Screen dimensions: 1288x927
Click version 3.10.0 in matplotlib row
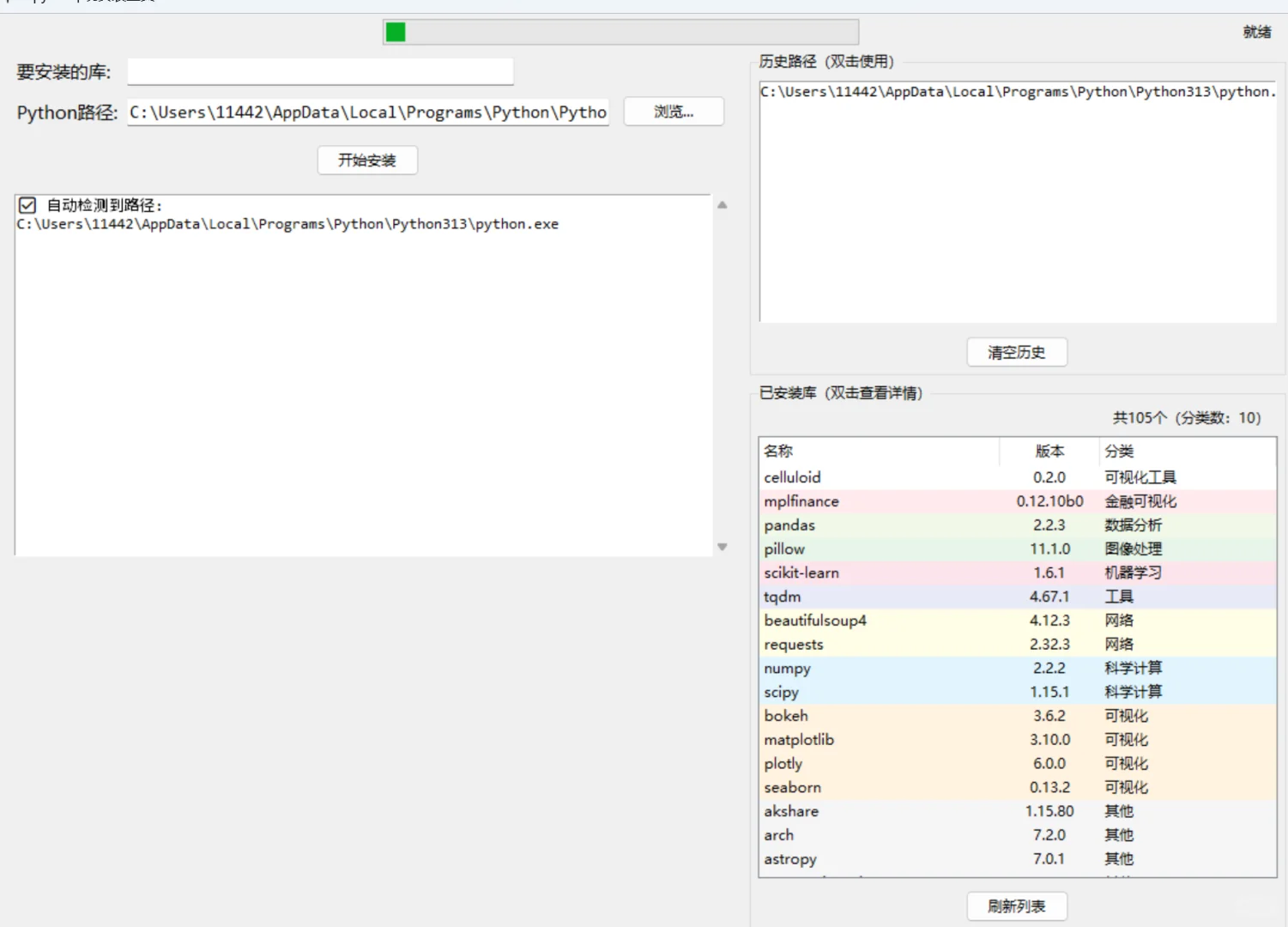pyautogui.click(x=1049, y=740)
